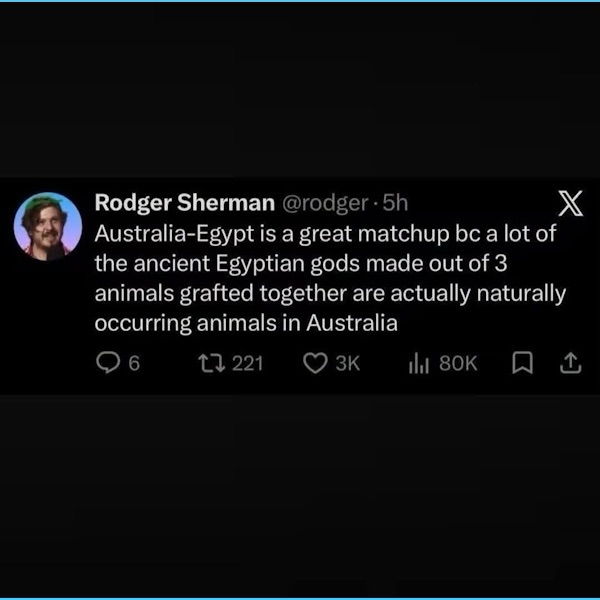The width and height of the screenshot is (600, 600).
Task: Click the line 'animals grafted together are actually'
Action: [330, 293]
